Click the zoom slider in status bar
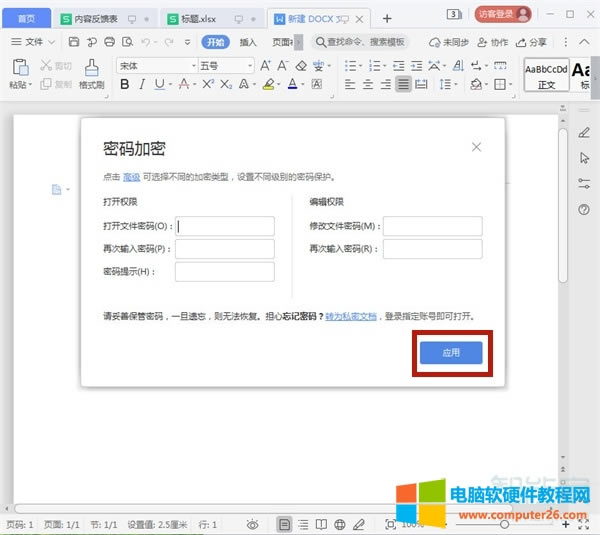Screen dimensions: 600x535 505,524
